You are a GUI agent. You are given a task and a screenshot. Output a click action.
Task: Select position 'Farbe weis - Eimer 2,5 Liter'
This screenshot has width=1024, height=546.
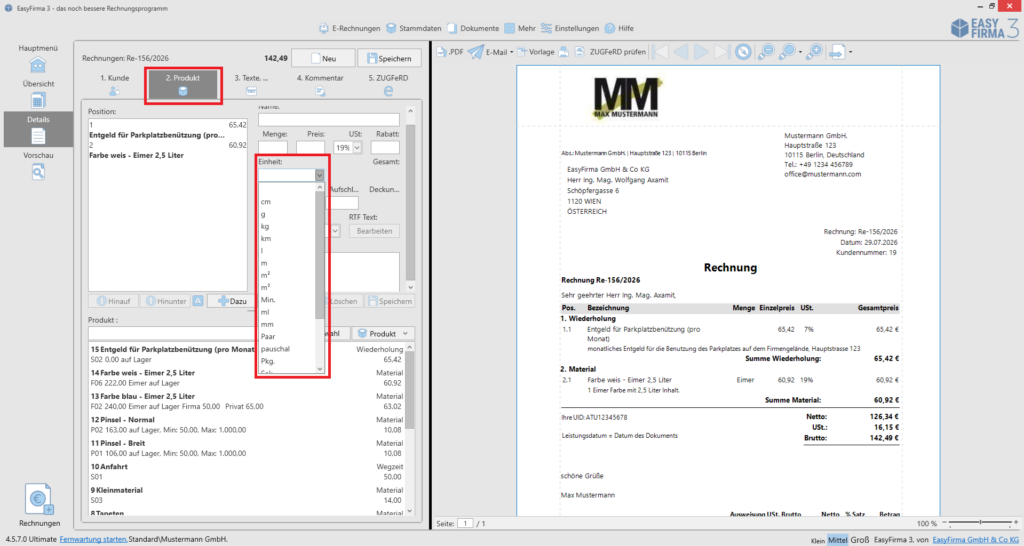[x=168, y=150]
